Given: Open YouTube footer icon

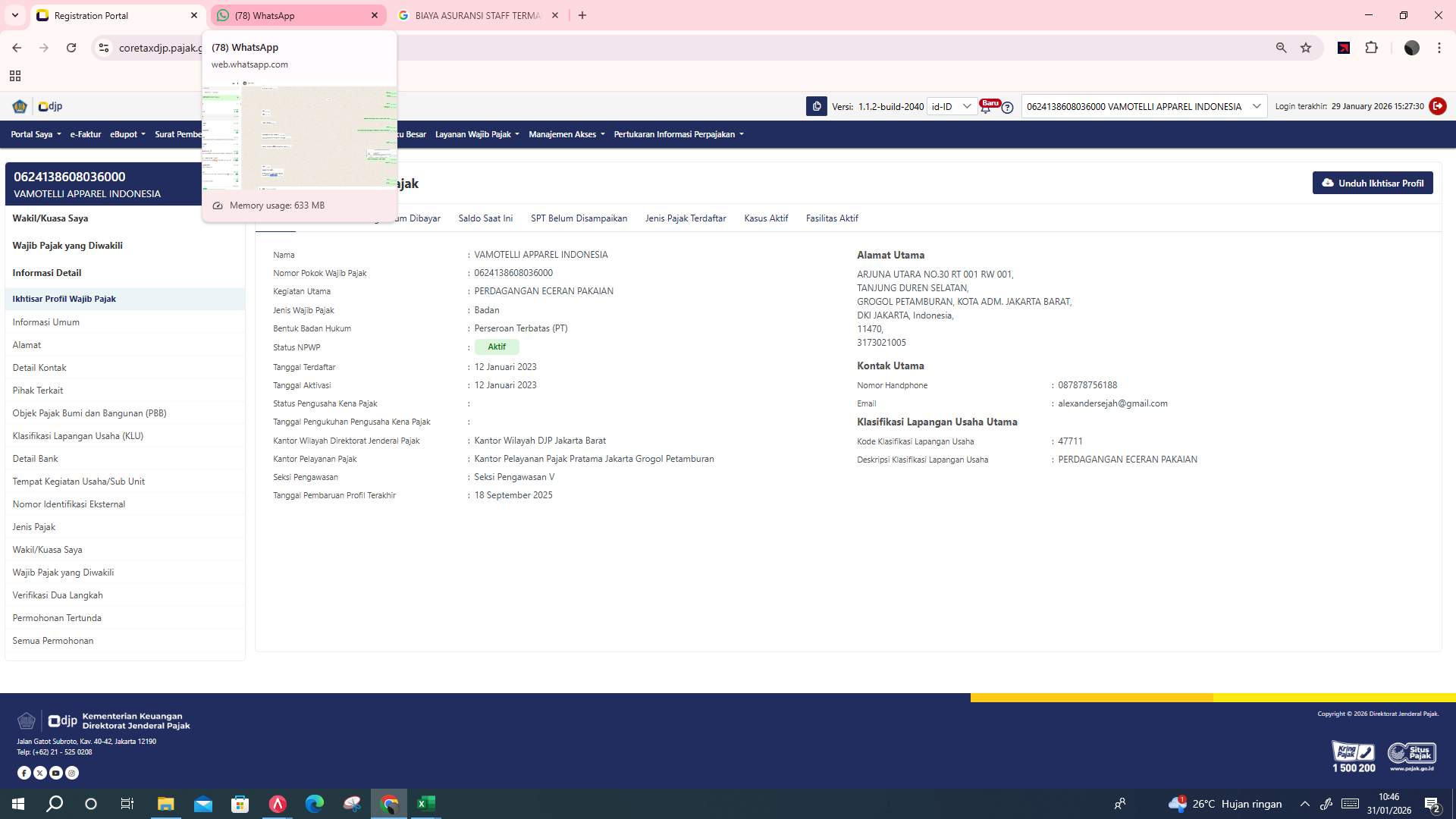Looking at the screenshot, I should 55,773.
